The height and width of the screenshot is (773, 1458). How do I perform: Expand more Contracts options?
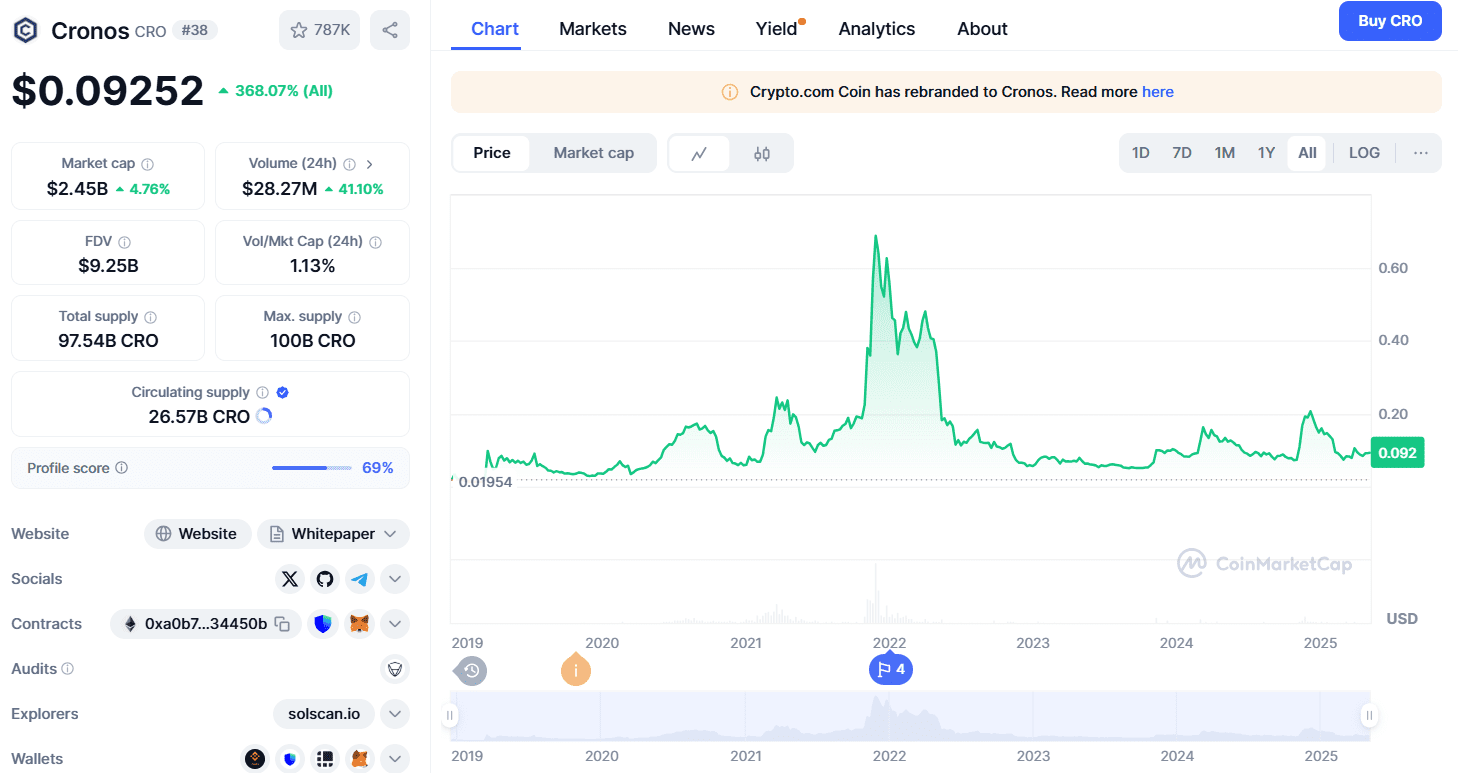click(395, 624)
